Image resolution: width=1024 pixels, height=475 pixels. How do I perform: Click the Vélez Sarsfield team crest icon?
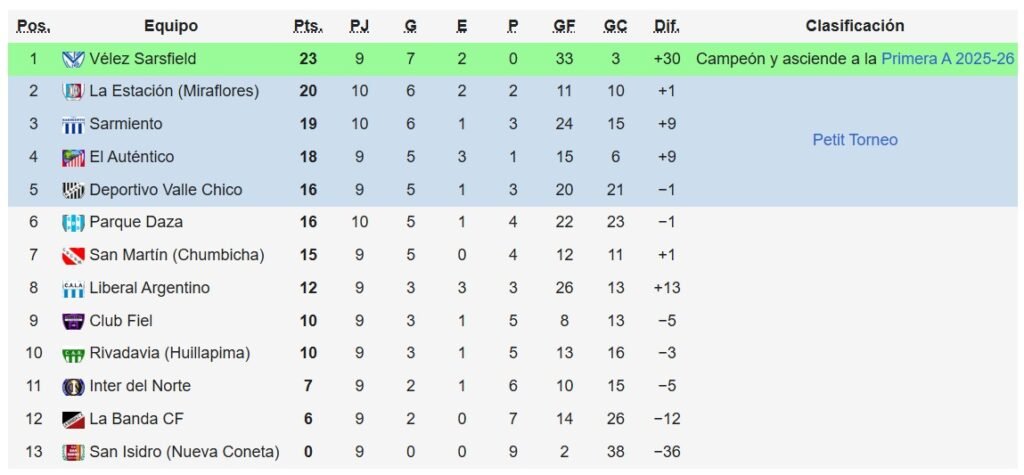pos(73,59)
